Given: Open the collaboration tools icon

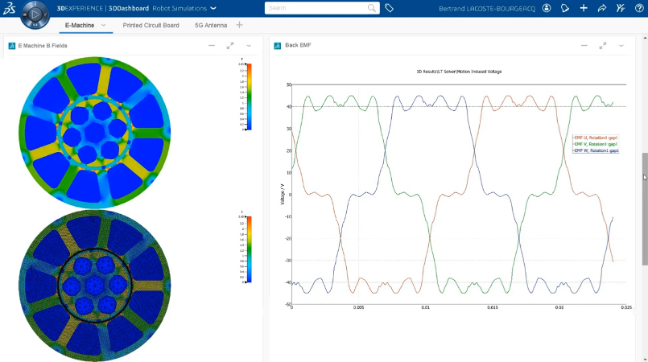Looking at the screenshot, I should pyautogui.click(x=620, y=8).
